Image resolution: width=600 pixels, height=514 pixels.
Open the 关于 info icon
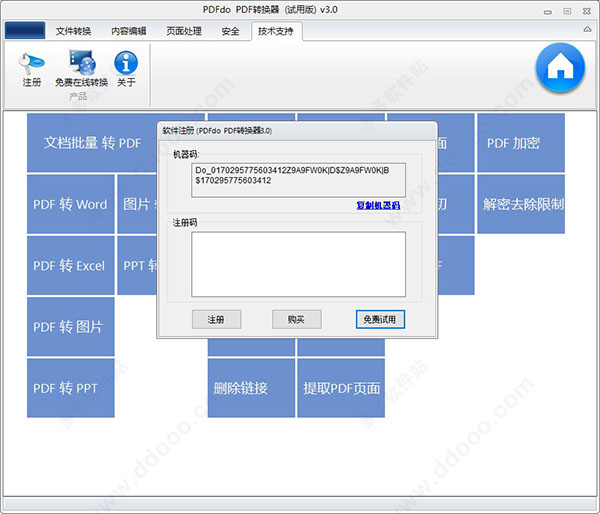(126, 69)
